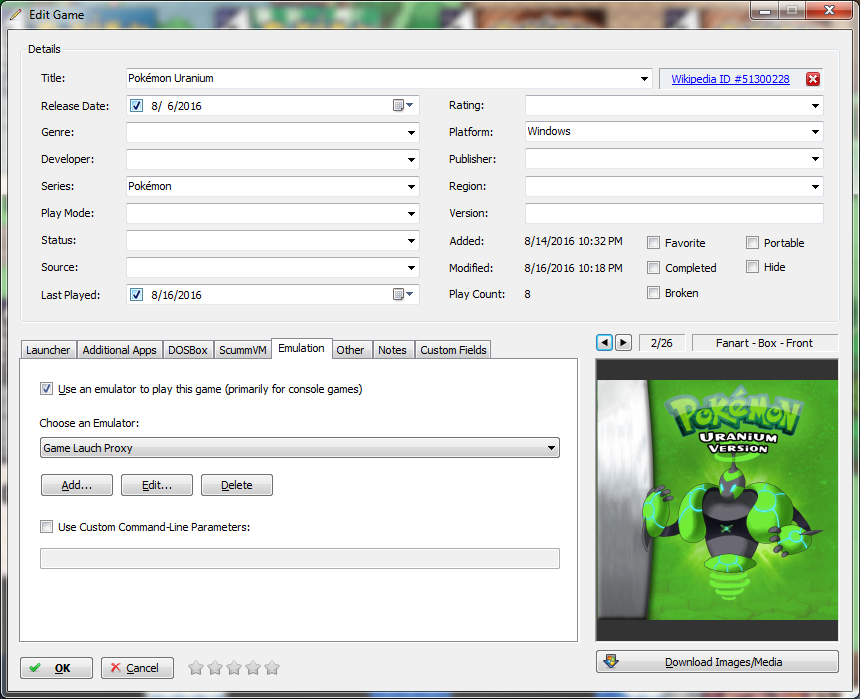Click the custom command-line parameters field
This screenshot has height=699, width=860.
point(299,559)
